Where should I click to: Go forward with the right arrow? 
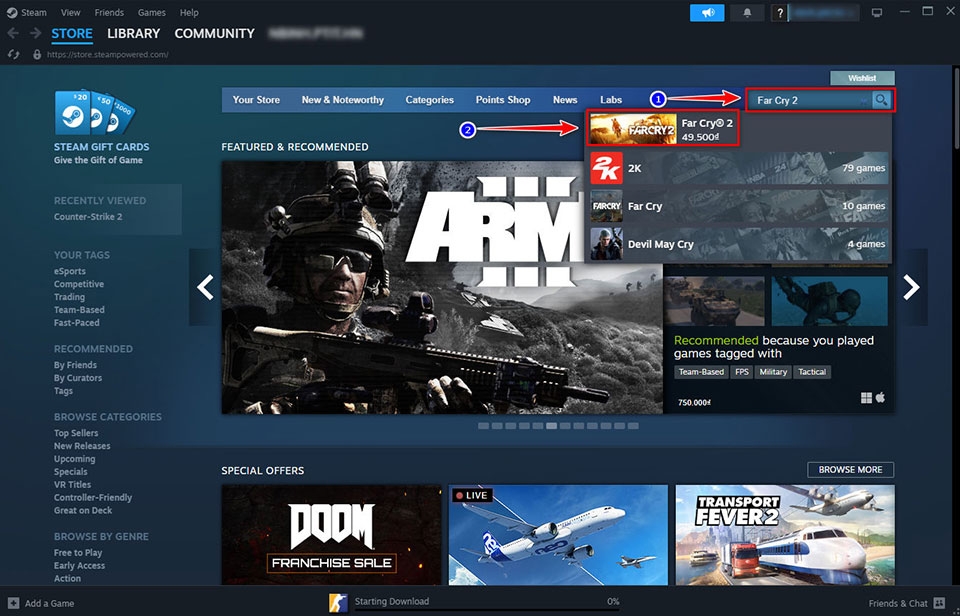36,33
